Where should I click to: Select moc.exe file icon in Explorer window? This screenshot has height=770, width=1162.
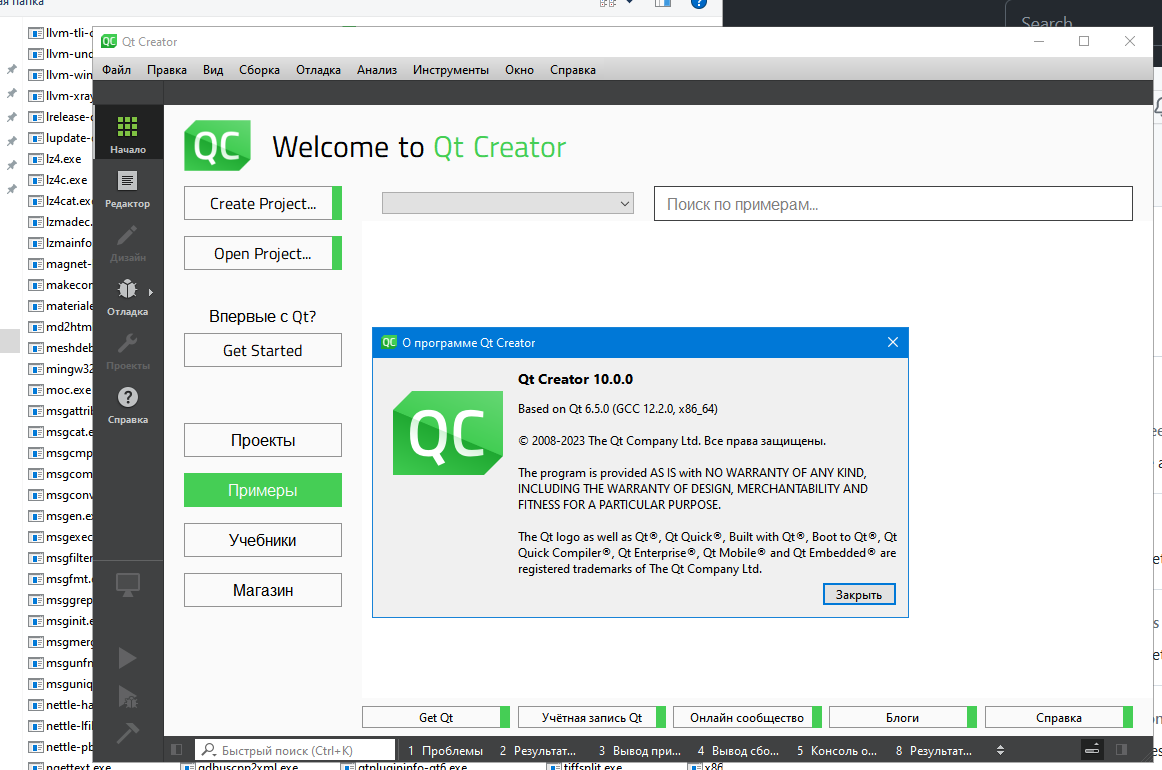click(x=36, y=390)
